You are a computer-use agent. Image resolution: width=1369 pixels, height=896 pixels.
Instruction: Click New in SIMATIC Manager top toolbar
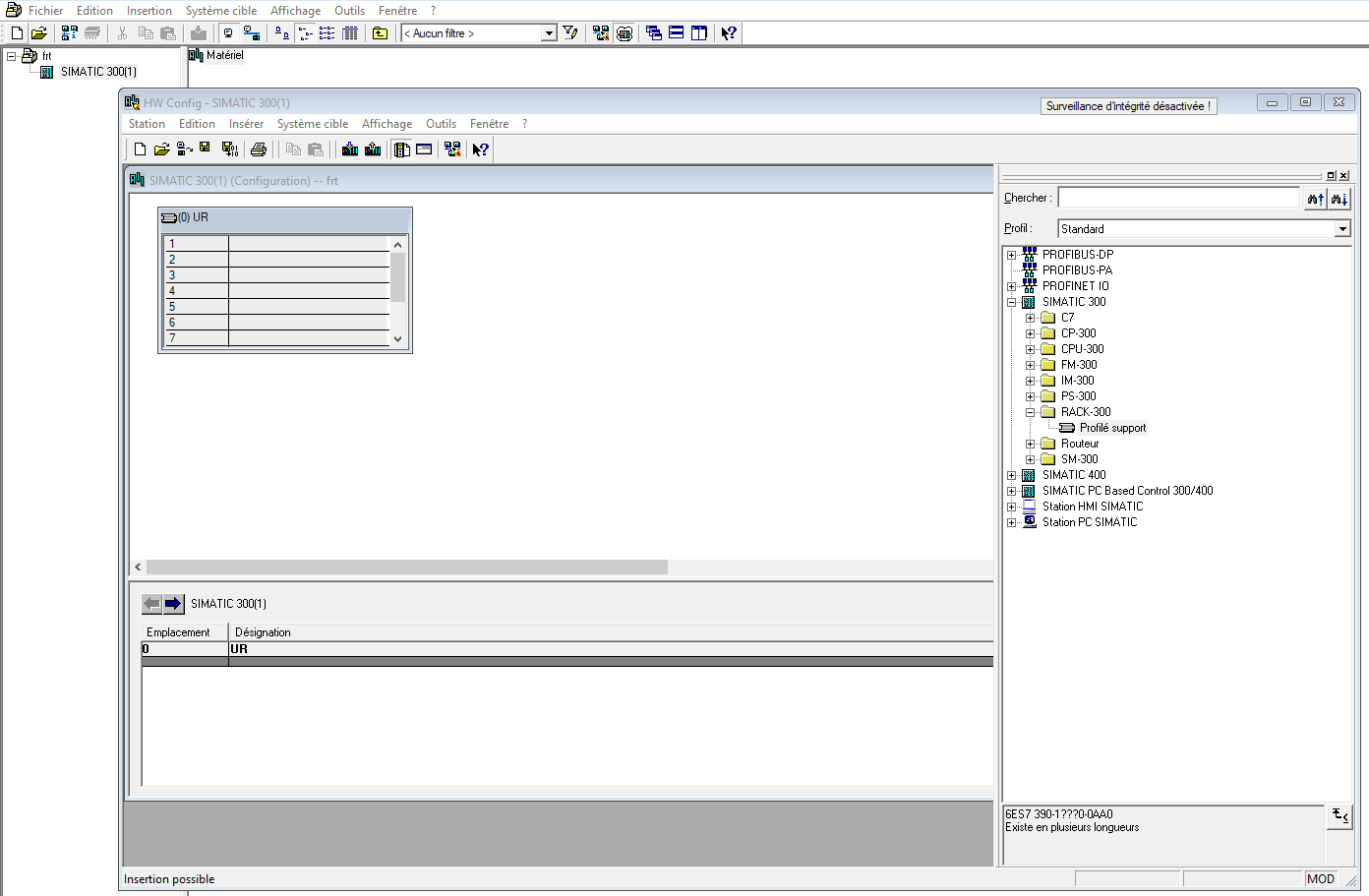tap(17, 32)
